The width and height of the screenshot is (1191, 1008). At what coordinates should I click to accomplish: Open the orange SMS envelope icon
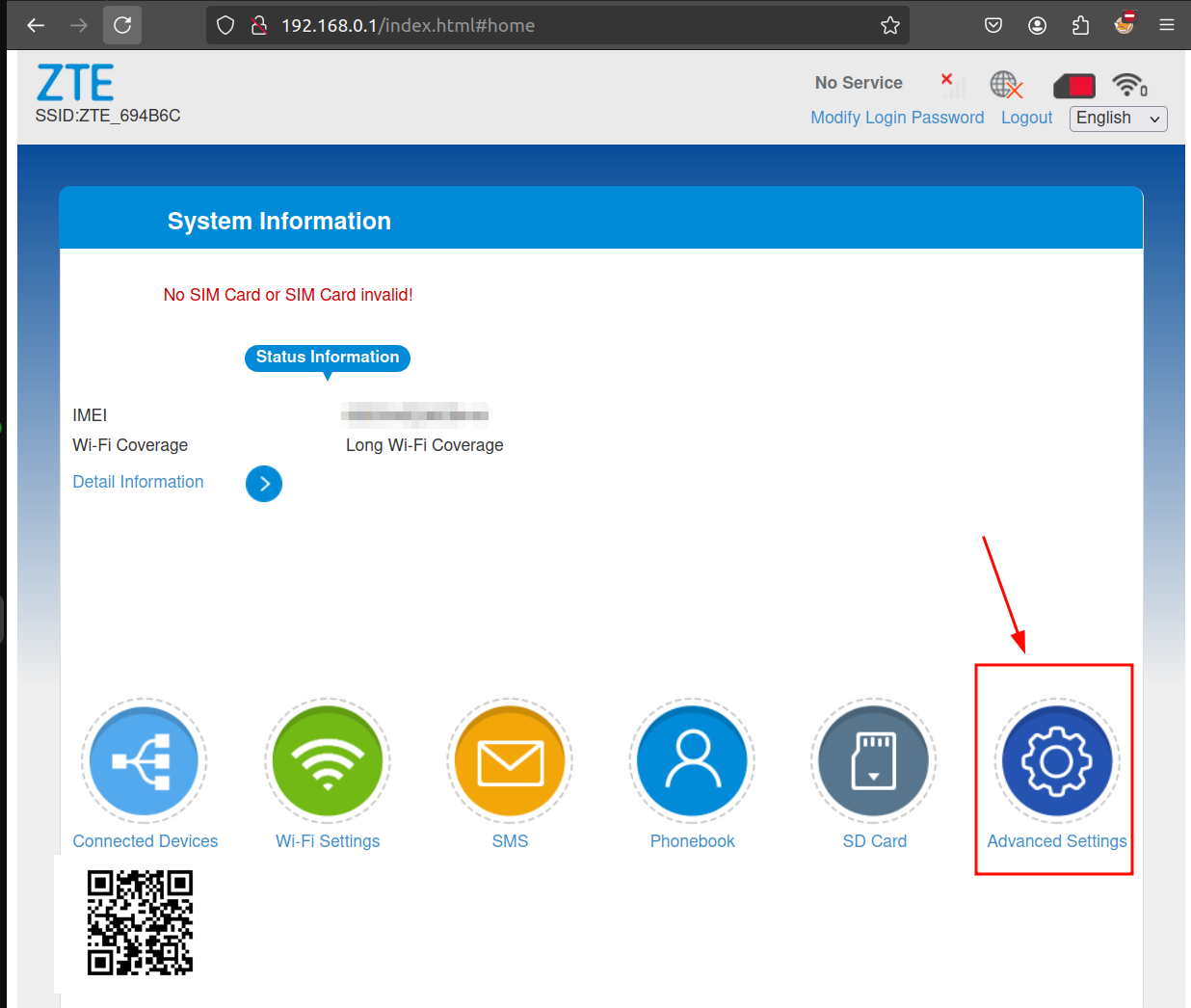point(510,760)
